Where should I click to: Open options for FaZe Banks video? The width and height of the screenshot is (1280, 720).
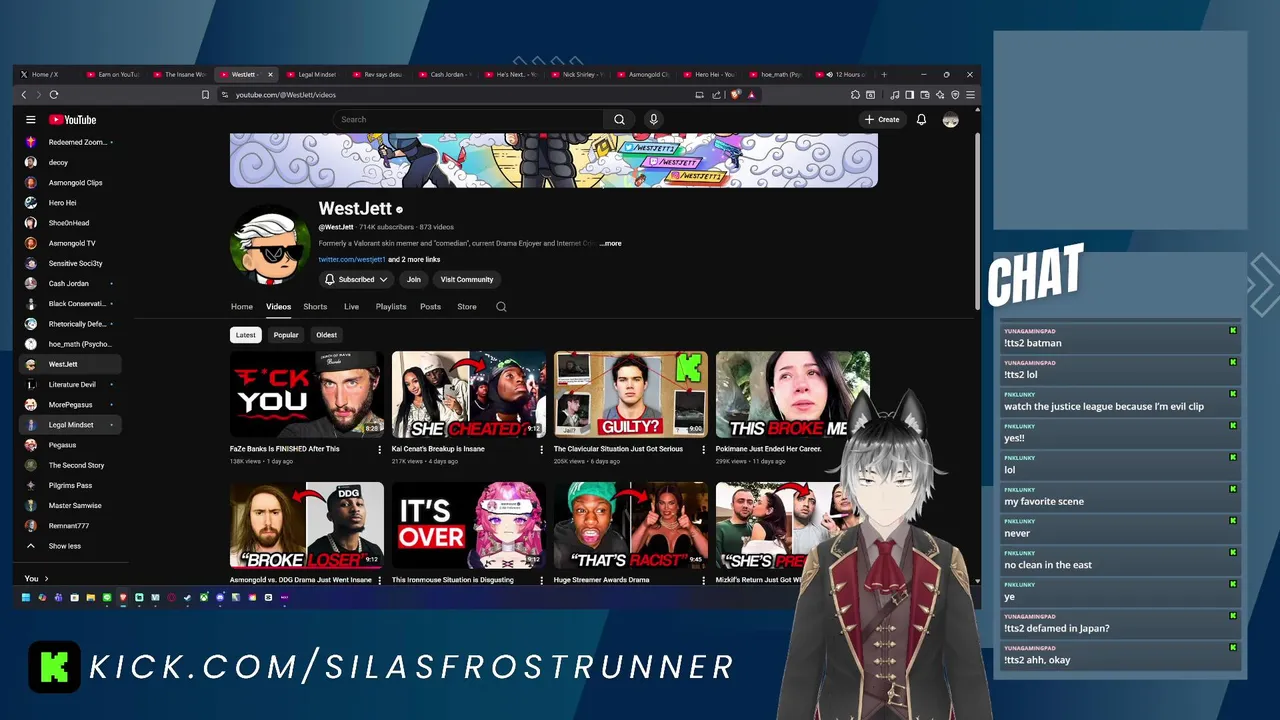(x=379, y=450)
